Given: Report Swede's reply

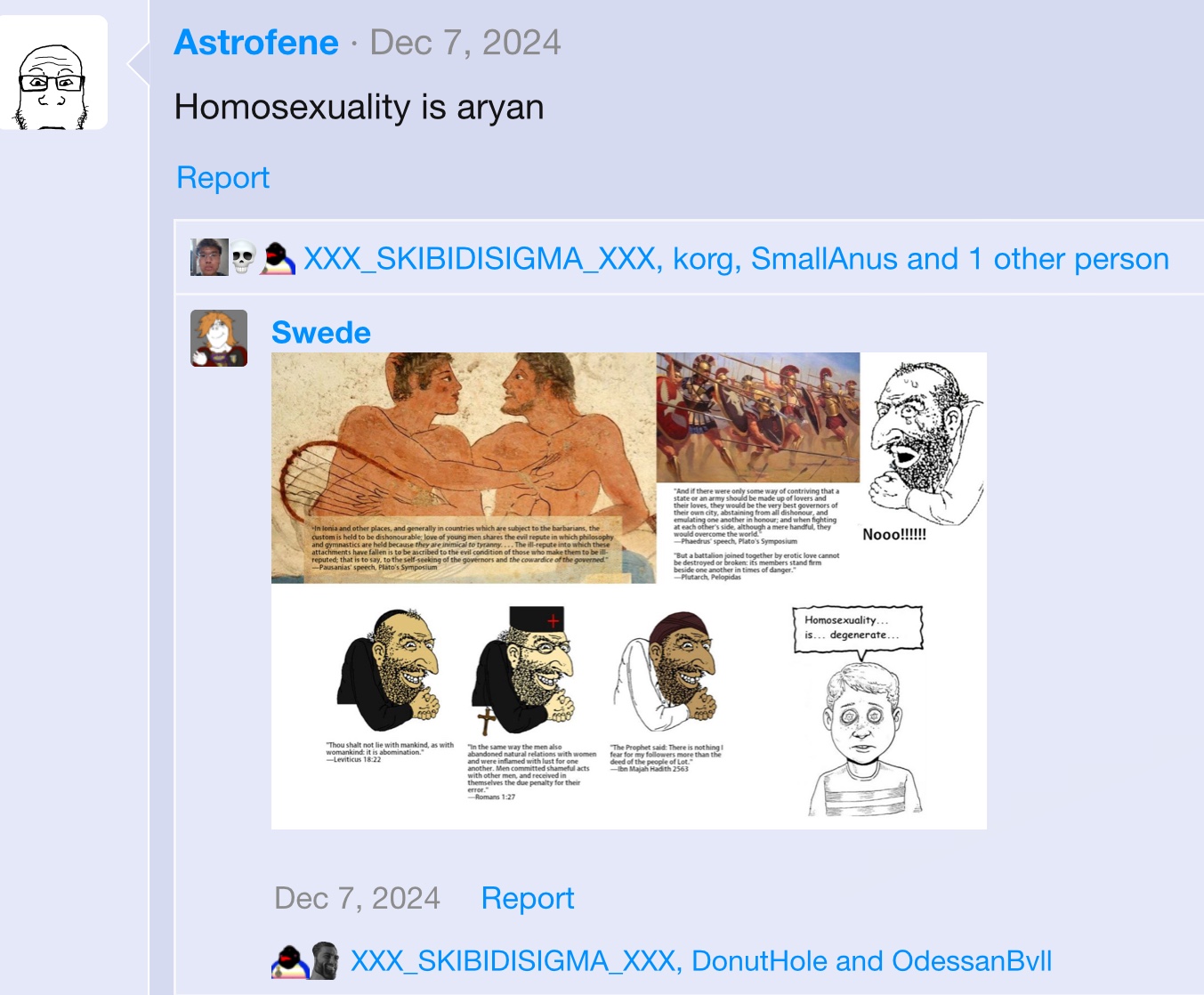Looking at the screenshot, I should [x=528, y=899].
